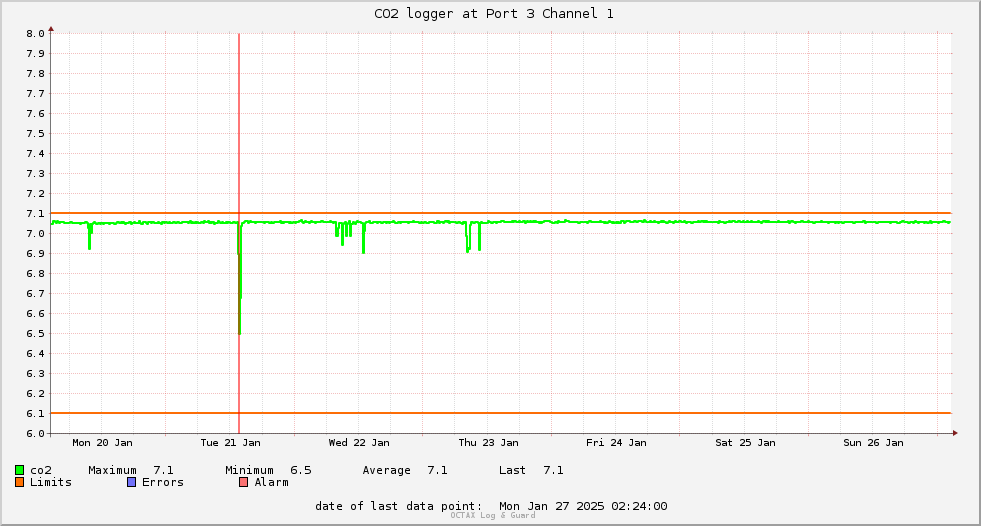Screen dimensions: 981x526
Task: Click the 6.0 y-axis value
Action: (35, 434)
